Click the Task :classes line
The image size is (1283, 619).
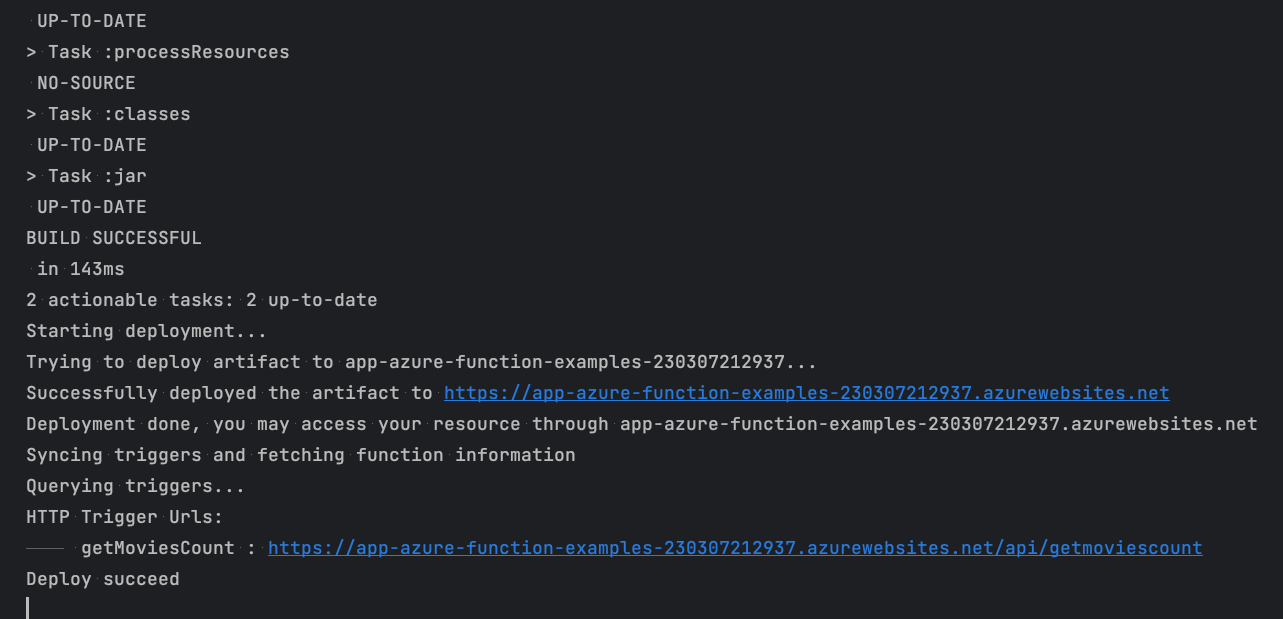pyautogui.click(x=108, y=114)
